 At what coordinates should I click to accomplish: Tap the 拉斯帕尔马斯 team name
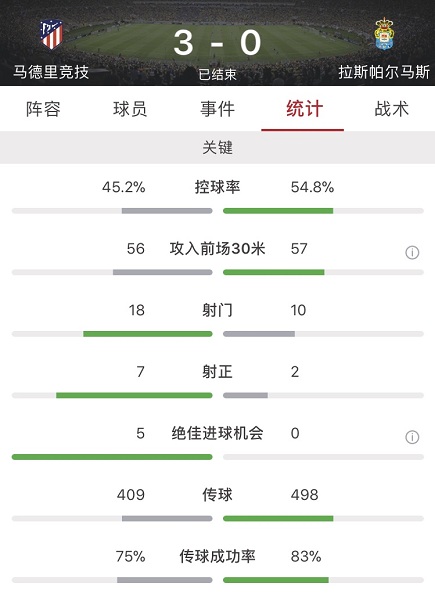tap(384, 72)
